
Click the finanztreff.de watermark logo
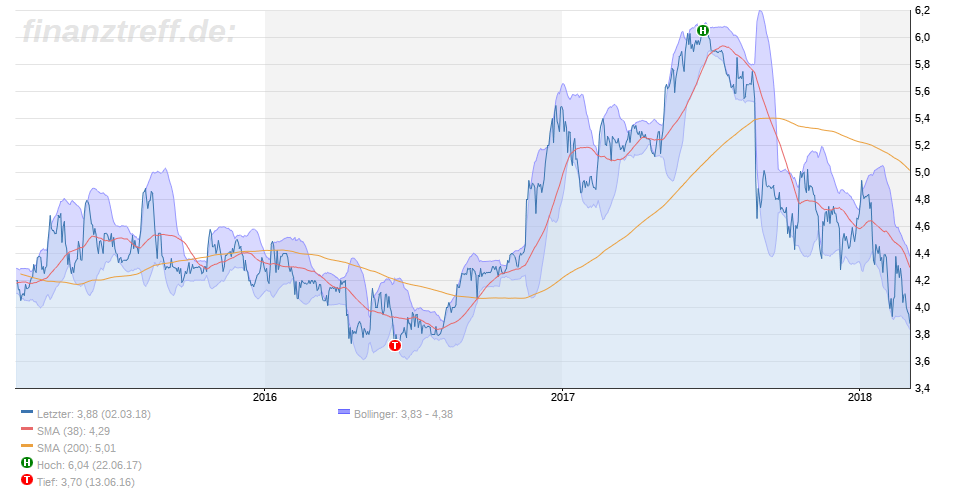tap(129, 31)
